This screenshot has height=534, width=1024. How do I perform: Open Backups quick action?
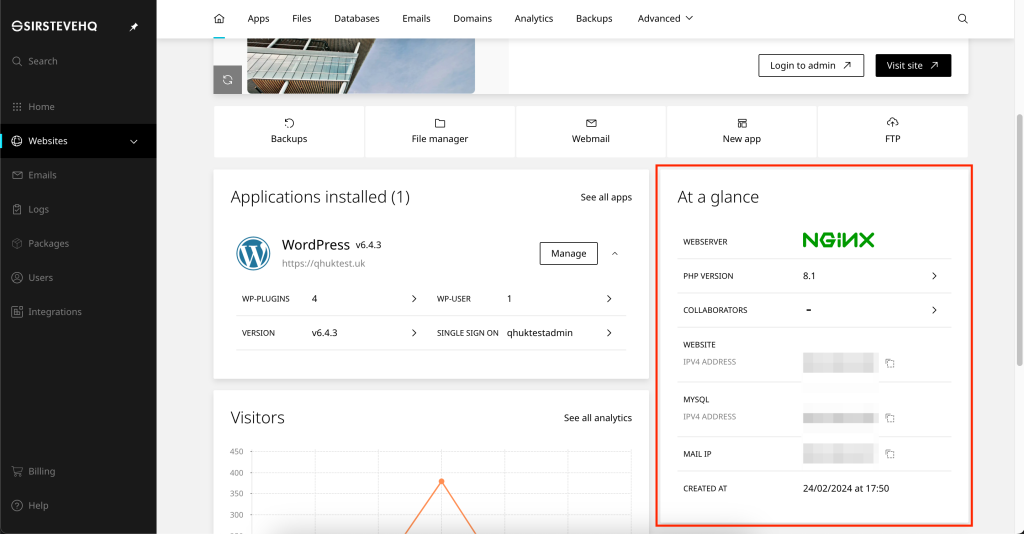[289, 131]
